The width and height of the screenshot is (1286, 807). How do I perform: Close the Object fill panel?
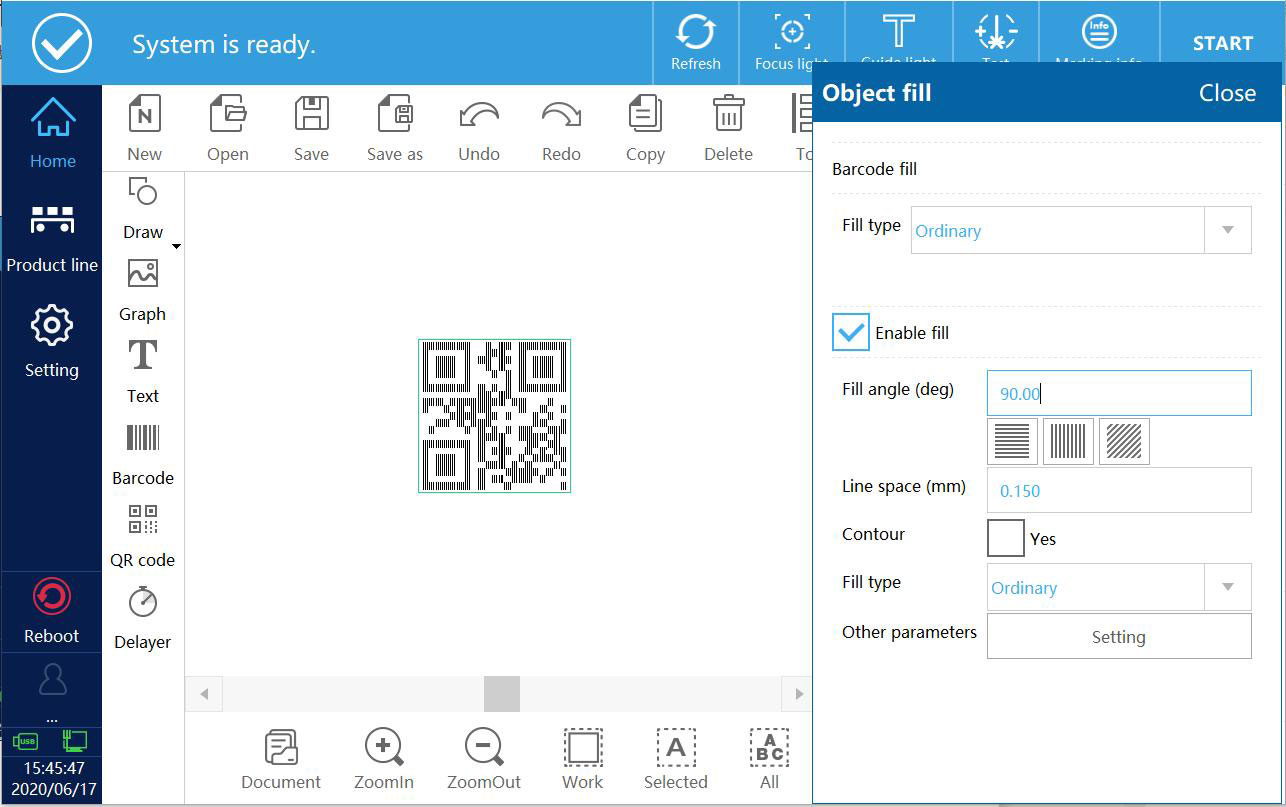click(1227, 93)
